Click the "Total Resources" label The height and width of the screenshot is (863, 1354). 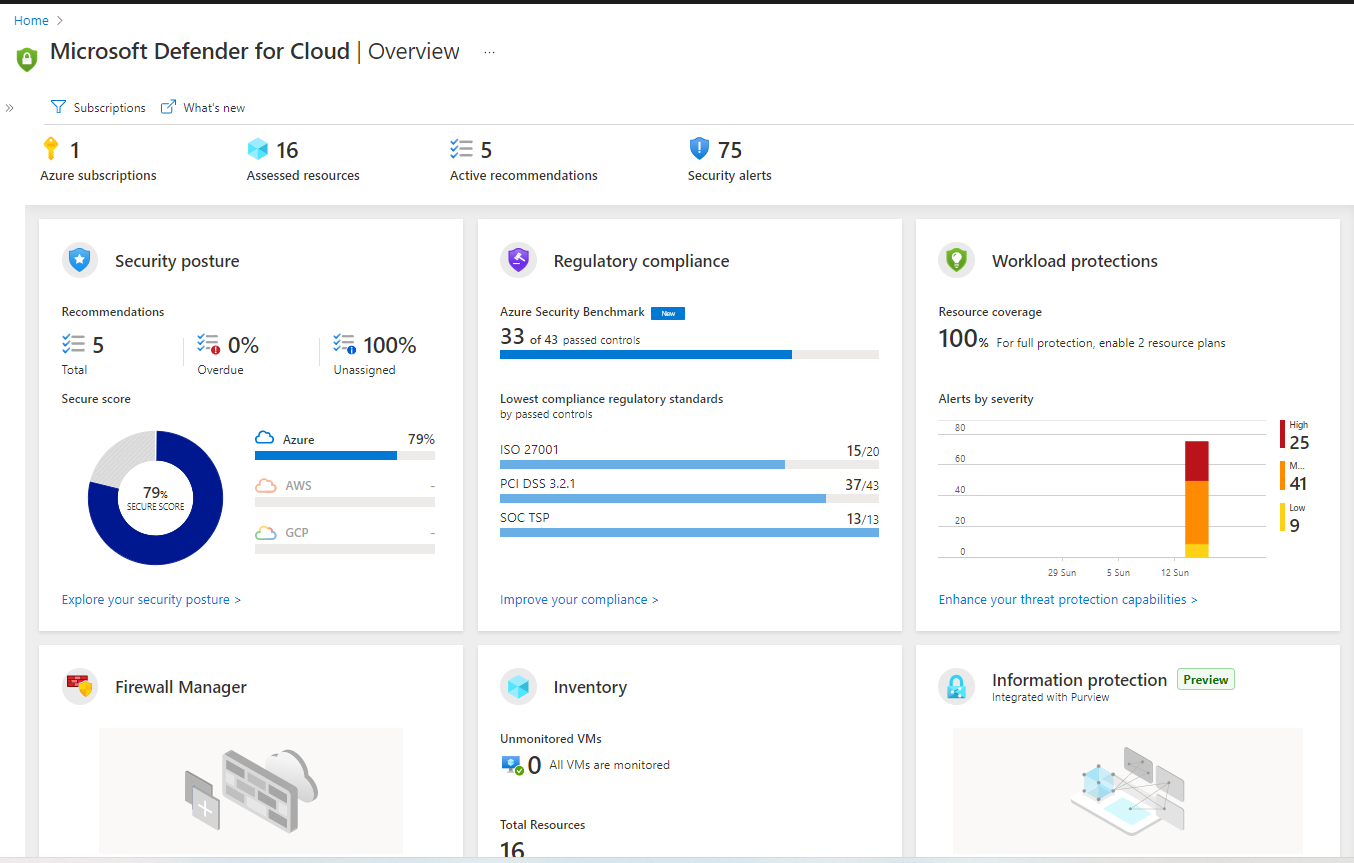pyautogui.click(x=543, y=825)
